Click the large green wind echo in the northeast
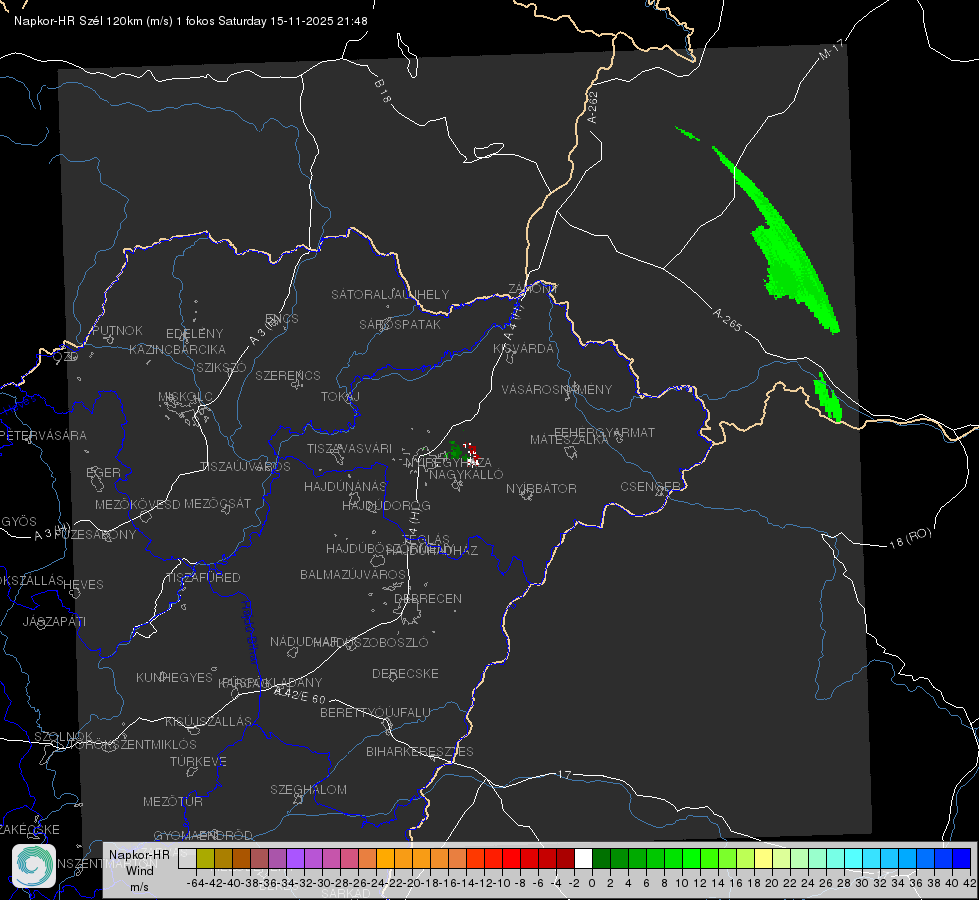Screen dimensions: 979x900 pos(785,249)
